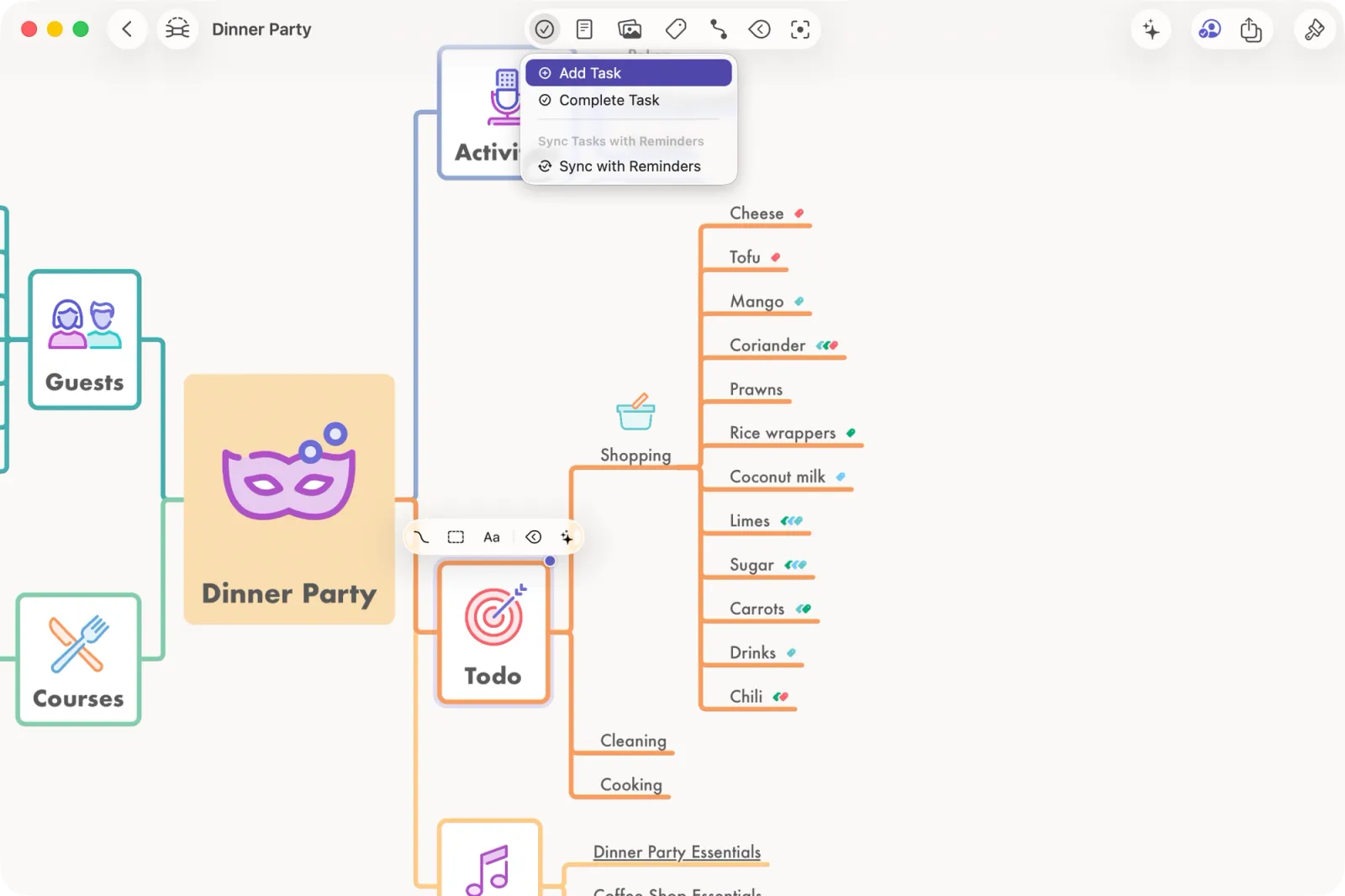Activate the Focus mode toolbar icon
Viewport: 1345px width, 896px height.
(x=800, y=29)
